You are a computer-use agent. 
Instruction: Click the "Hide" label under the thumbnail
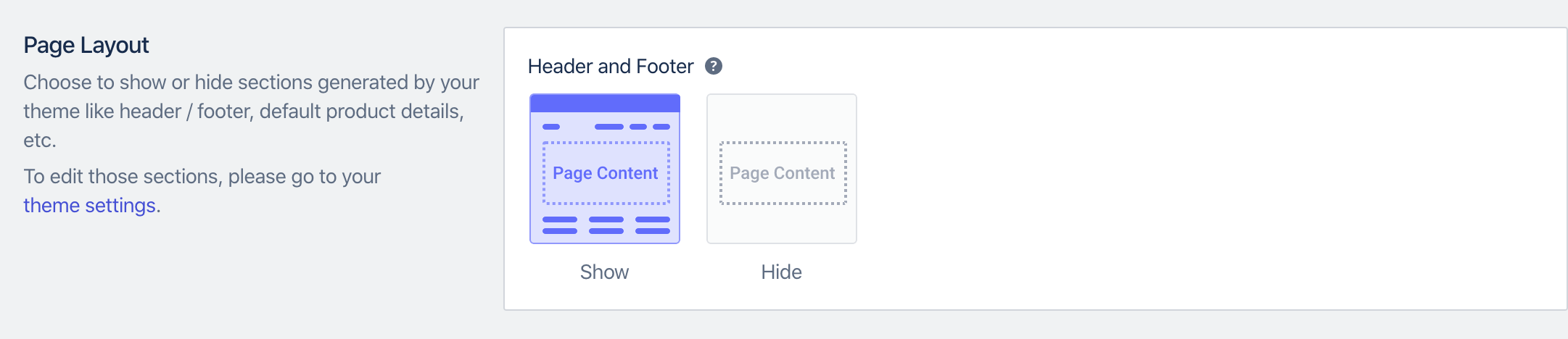point(781,272)
